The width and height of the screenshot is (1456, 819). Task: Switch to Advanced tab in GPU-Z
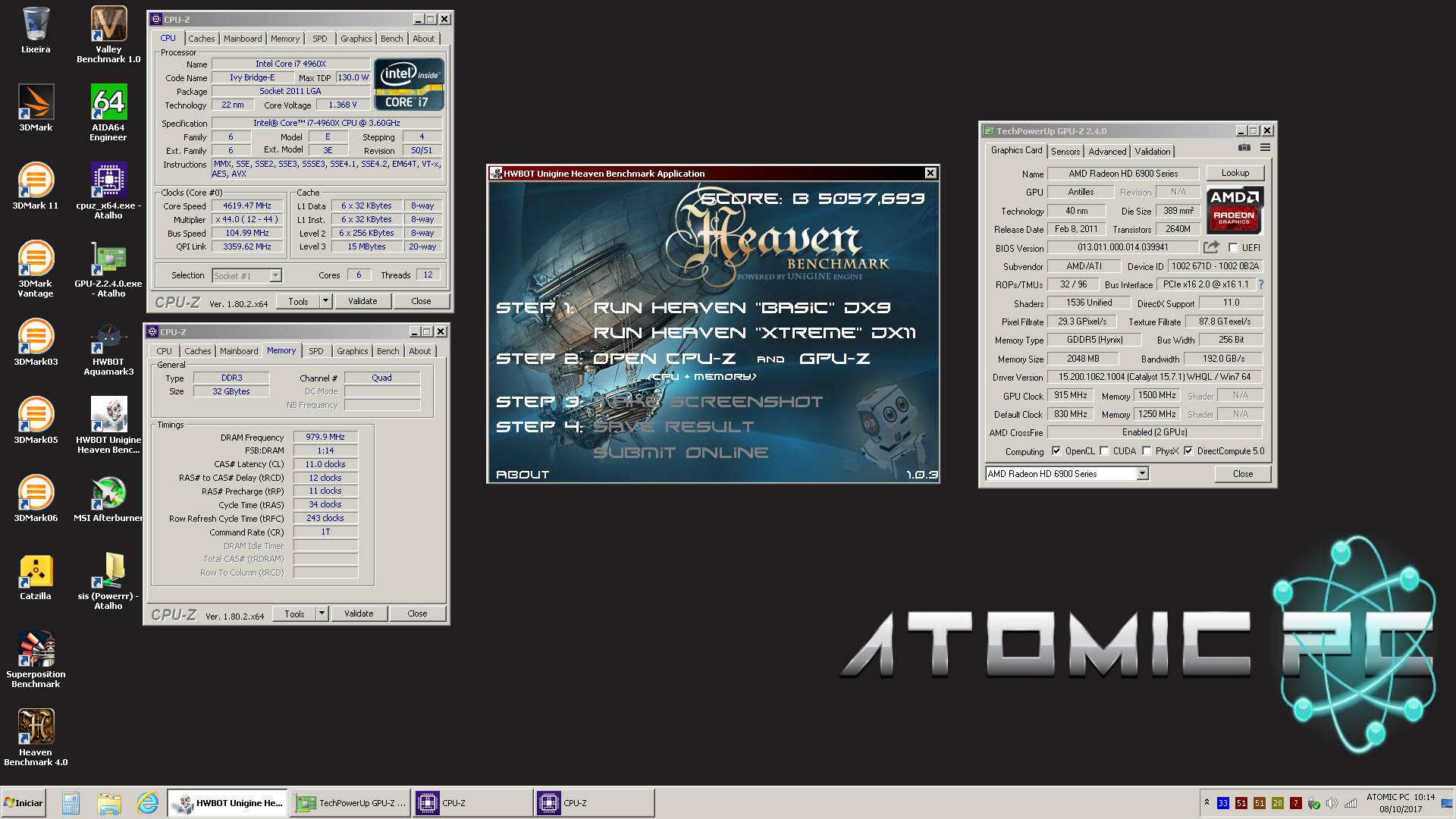point(1107,152)
